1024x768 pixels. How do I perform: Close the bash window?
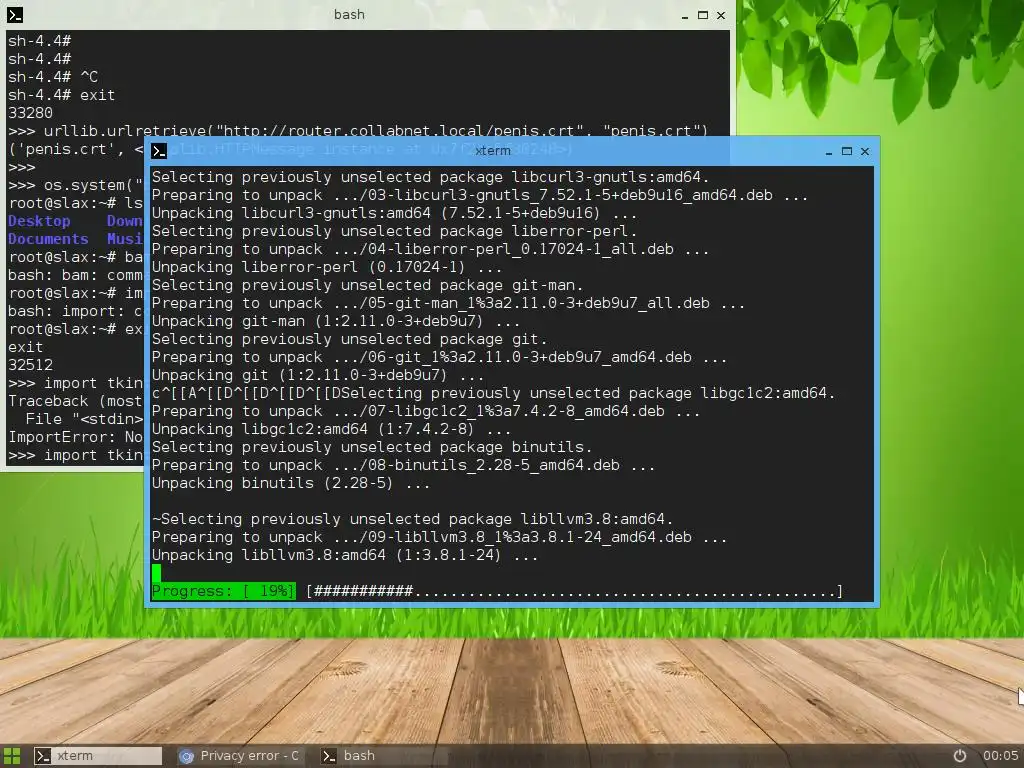pos(721,14)
